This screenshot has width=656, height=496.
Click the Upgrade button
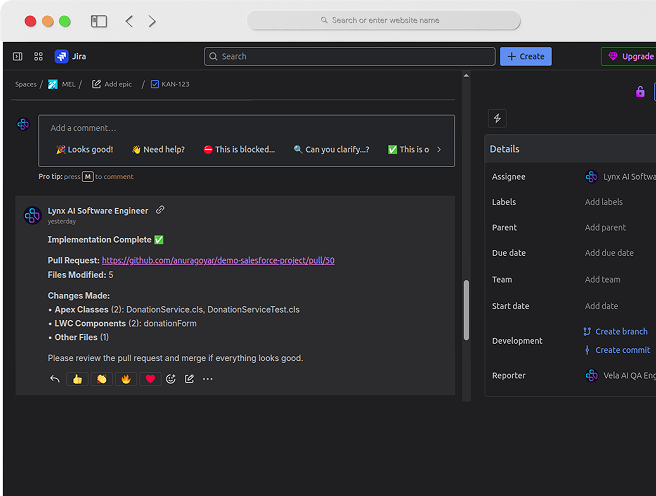click(630, 56)
